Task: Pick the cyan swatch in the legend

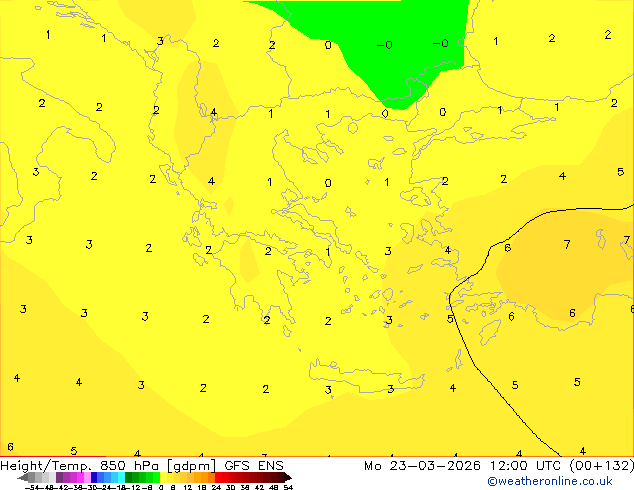Action: tap(121, 477)
